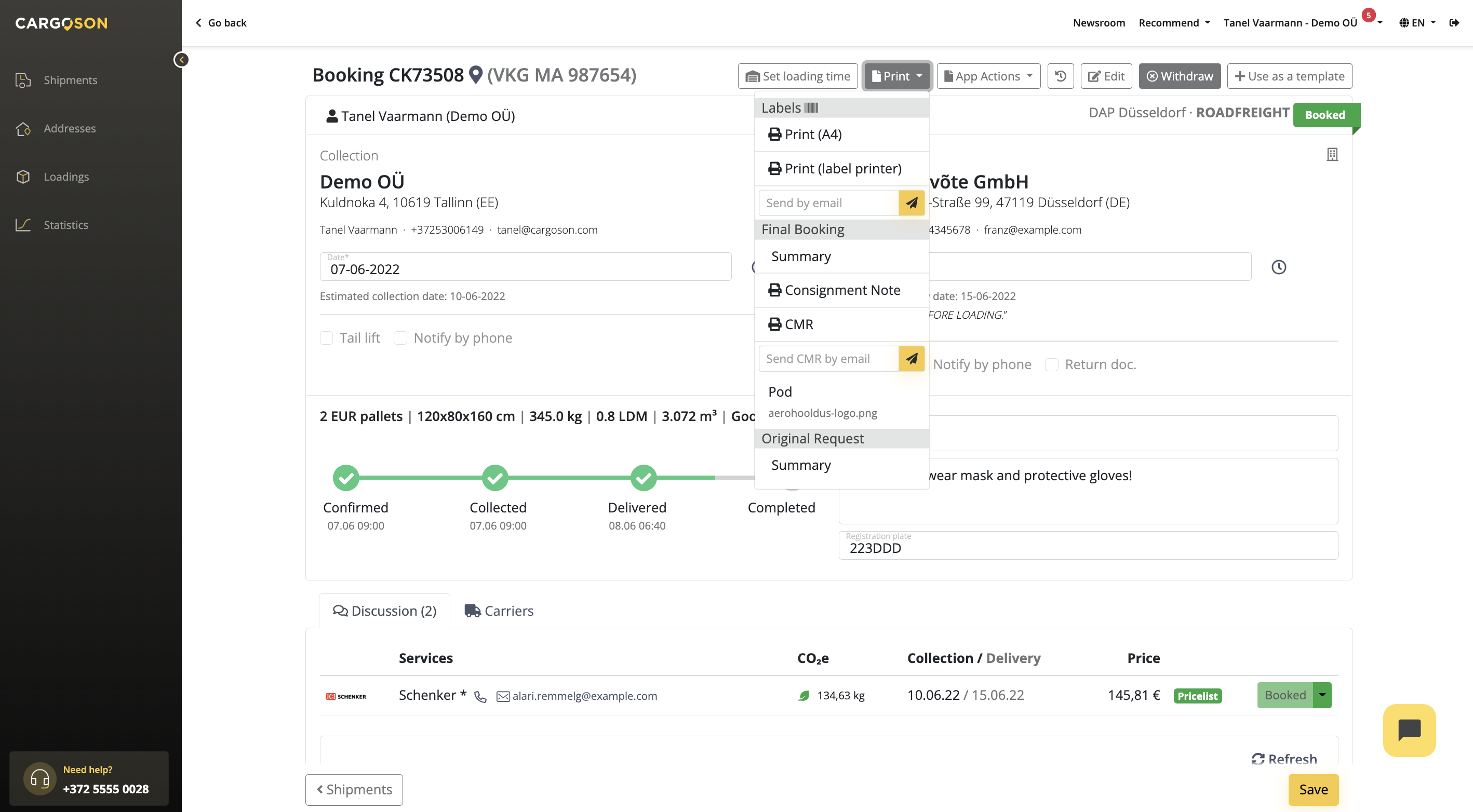The width and height of the screenshot is (1473, 812).
Task: Click the logout icon in header
Action: click(x=1454, y=23)
